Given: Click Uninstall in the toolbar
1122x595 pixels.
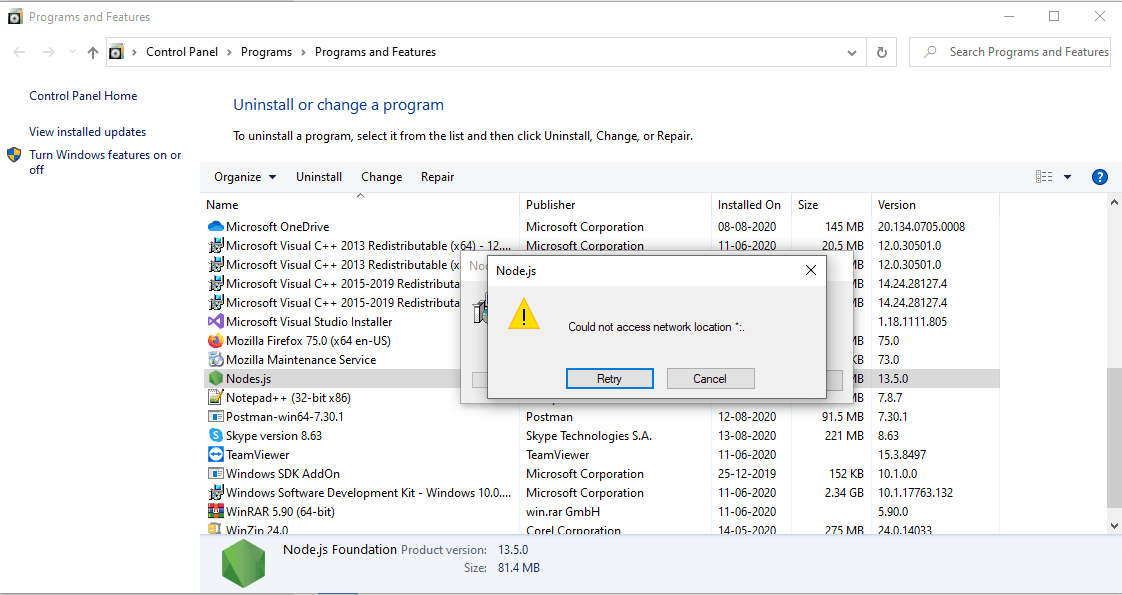Looking at the screenshot, I should pos(319,177).
